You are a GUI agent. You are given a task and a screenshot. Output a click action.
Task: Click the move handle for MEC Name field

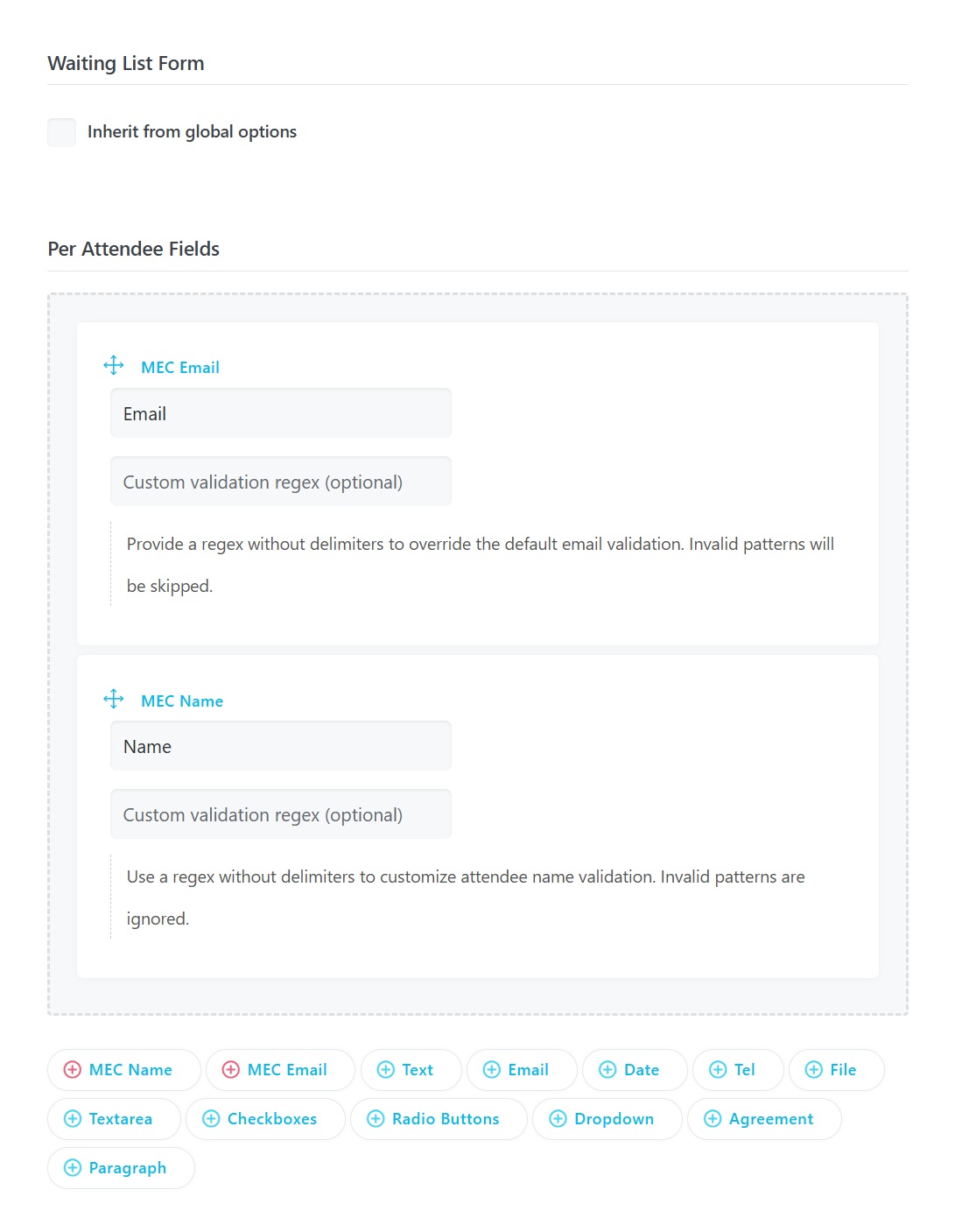[x=114, y=698]
